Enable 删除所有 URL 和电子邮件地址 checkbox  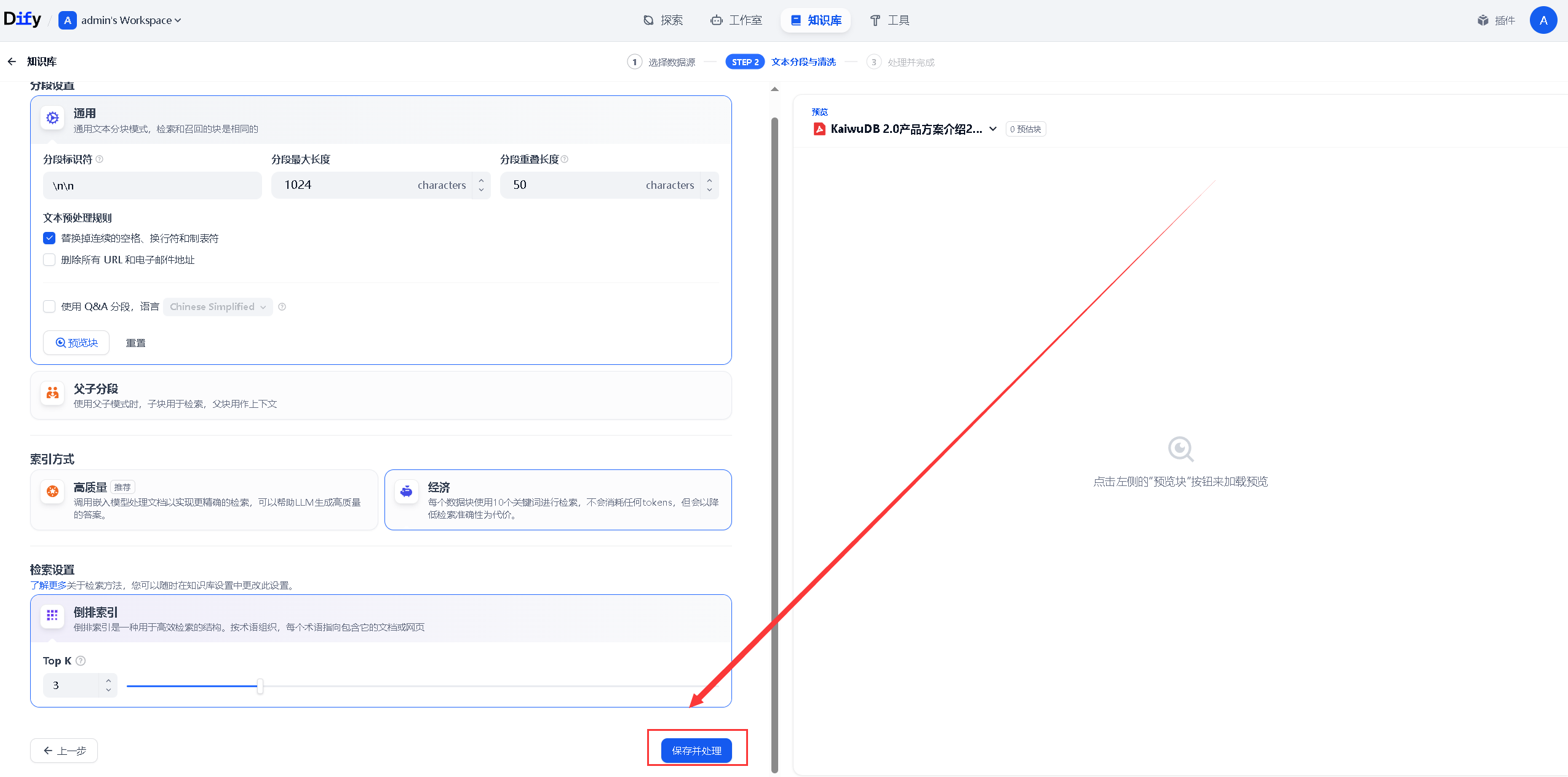[x=49, y=260]
